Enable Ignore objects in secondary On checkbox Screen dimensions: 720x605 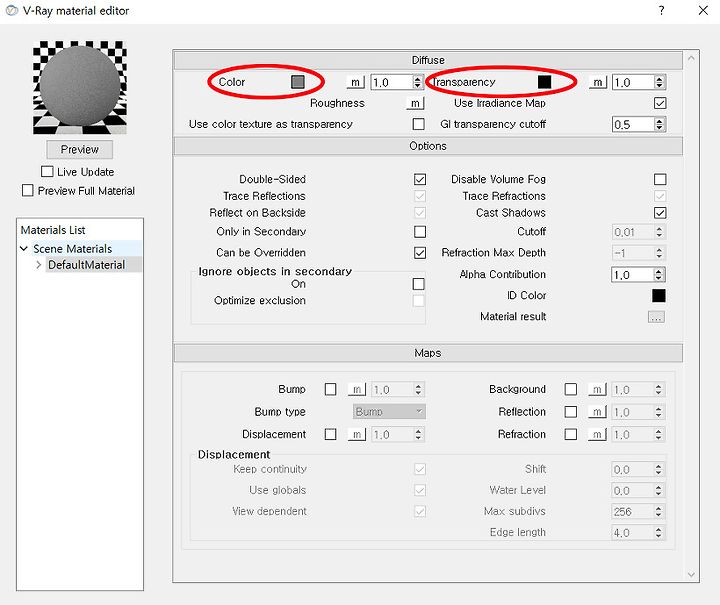click(418, 284)
